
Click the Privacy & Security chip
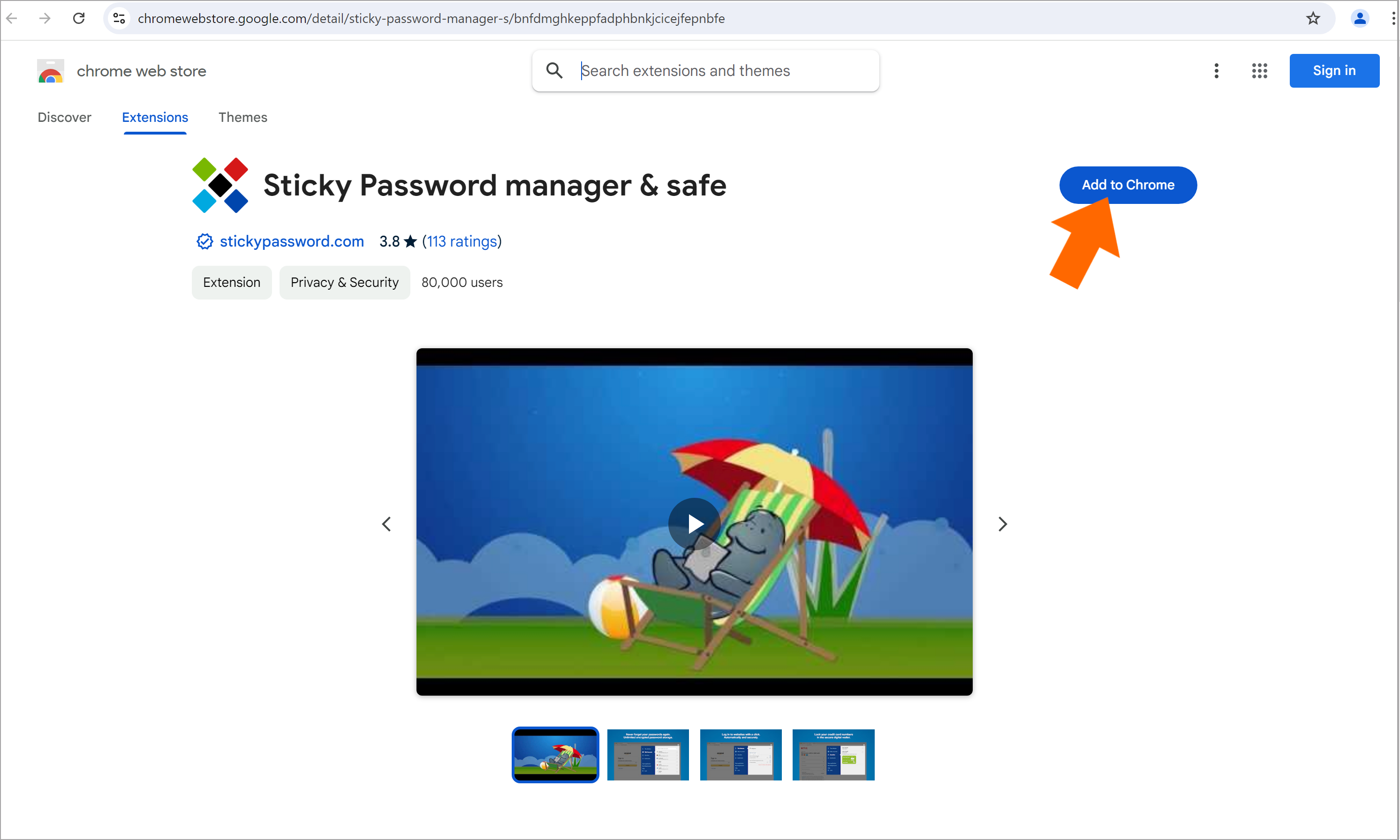[x=344, y=283]
